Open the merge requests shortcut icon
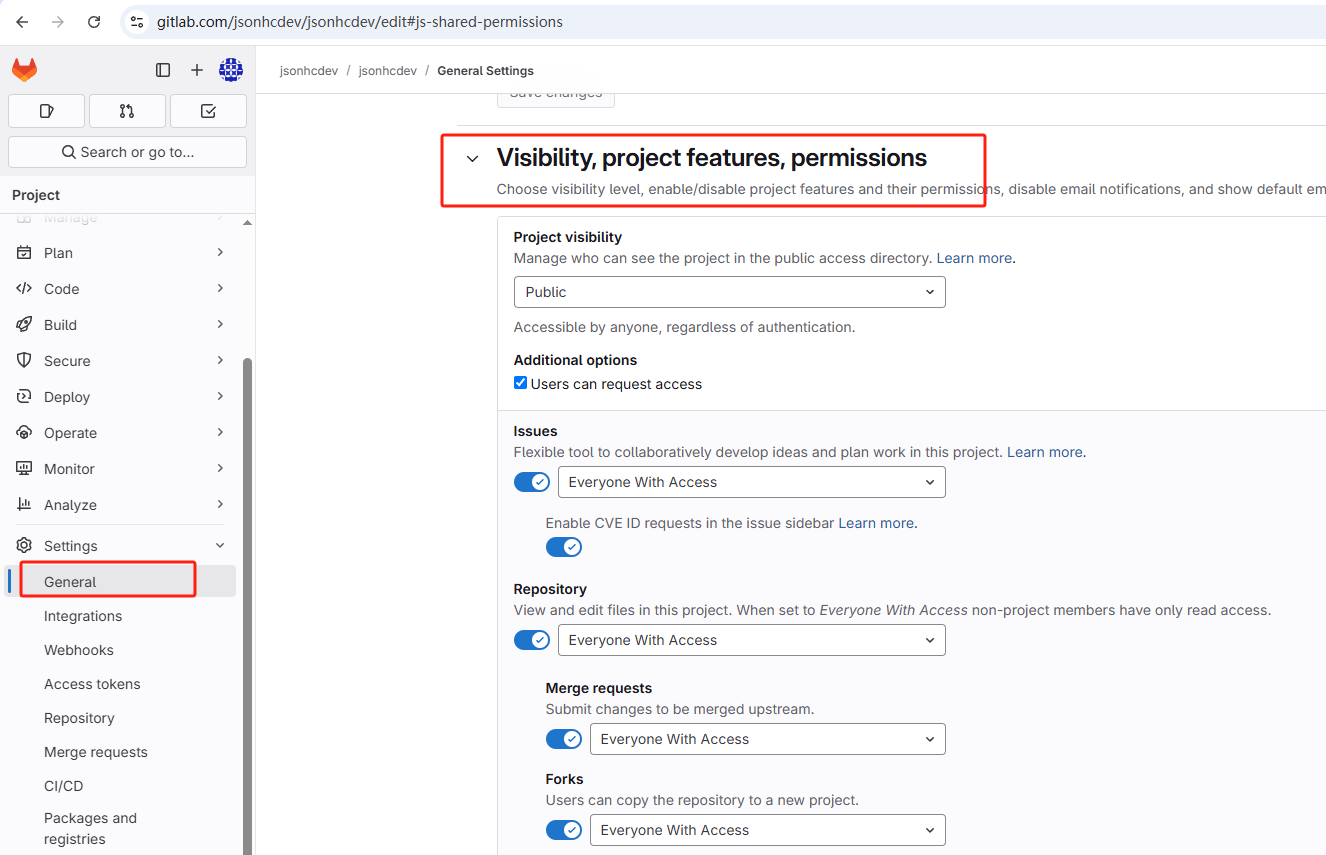The height and width of the screenshot is (855, 1326). coord(127,111)
